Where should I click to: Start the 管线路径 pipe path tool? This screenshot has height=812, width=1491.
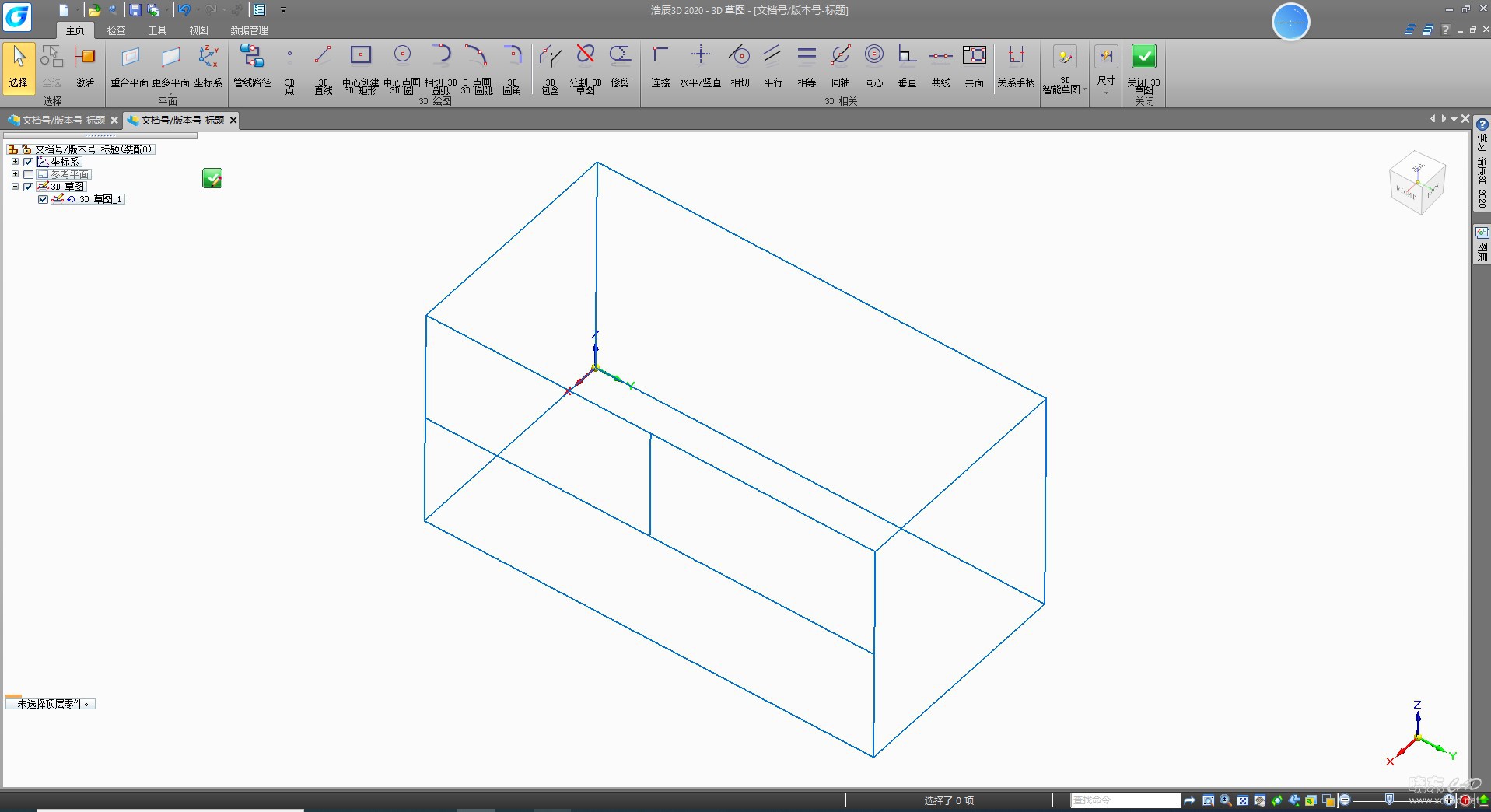[252, 67]
